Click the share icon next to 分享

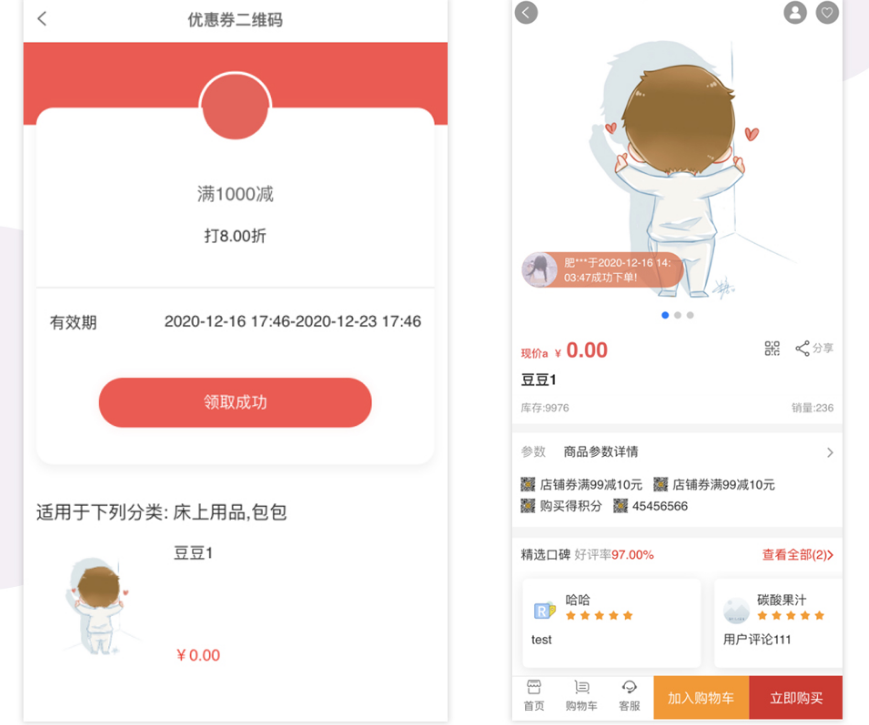point(802,348)
